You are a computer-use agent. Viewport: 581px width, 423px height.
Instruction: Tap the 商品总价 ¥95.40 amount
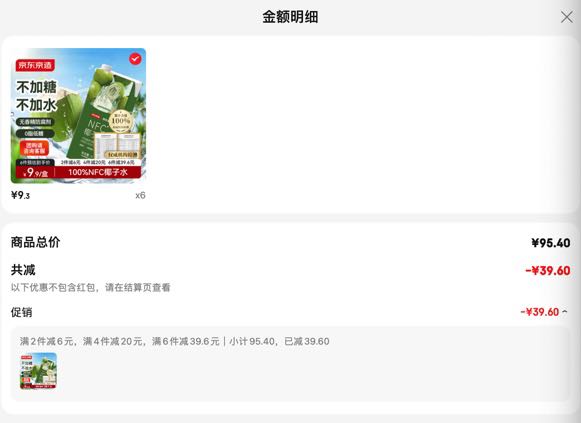coord(551,243)
